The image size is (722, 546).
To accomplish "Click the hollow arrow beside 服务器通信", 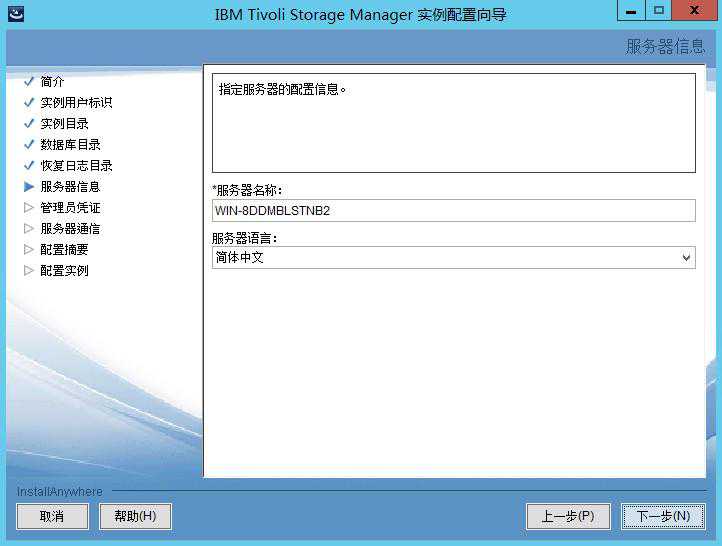I will 29,228.
